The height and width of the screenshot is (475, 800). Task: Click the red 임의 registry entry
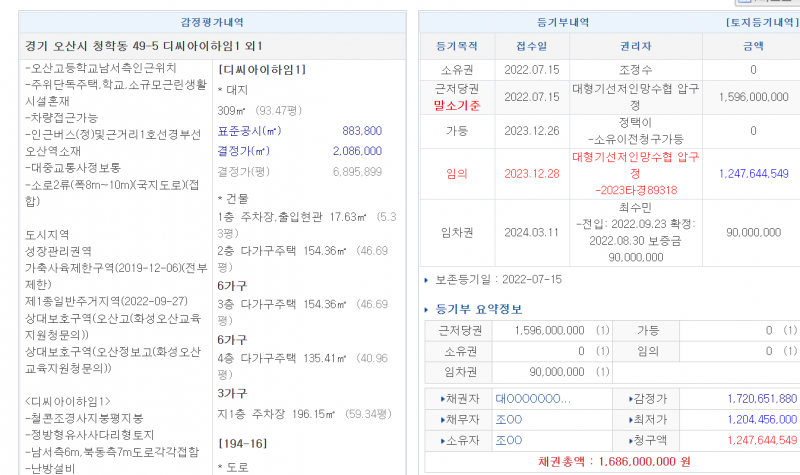tap(456, 173)
